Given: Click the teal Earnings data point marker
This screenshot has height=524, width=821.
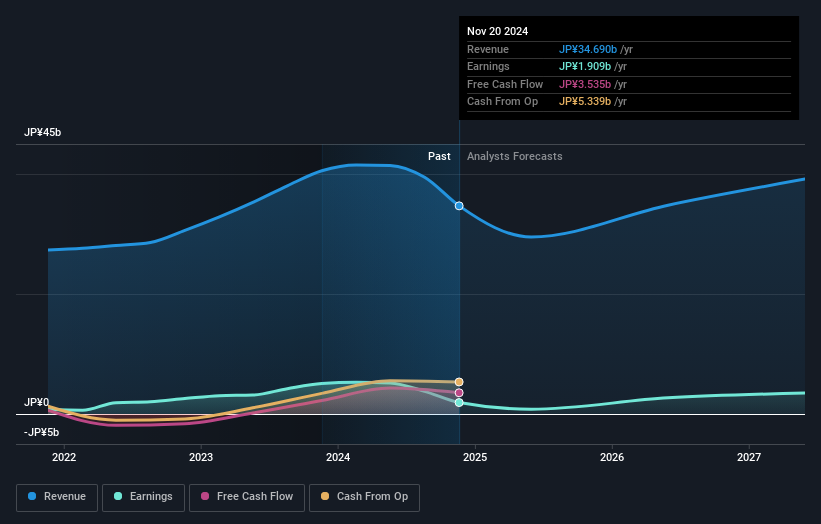Looking at the screenshot, I should click(459, 403).
